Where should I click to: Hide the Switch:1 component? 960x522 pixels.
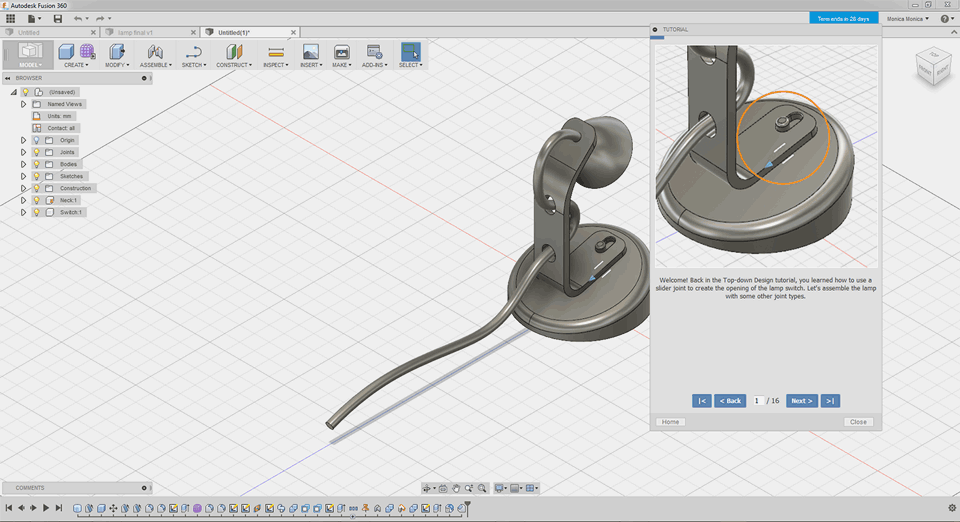pyautogui.click(x=37, y=212)
